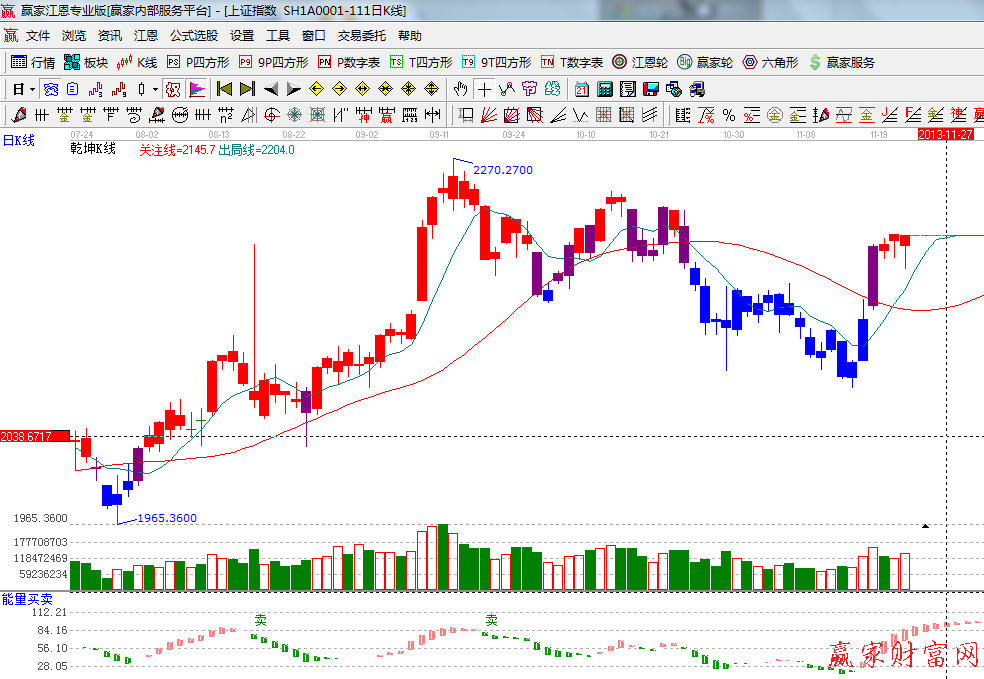Click the 日K线 chart label
Image resolution: width=984 pixels, height=679 pixels.
click(x=18, y=141)
